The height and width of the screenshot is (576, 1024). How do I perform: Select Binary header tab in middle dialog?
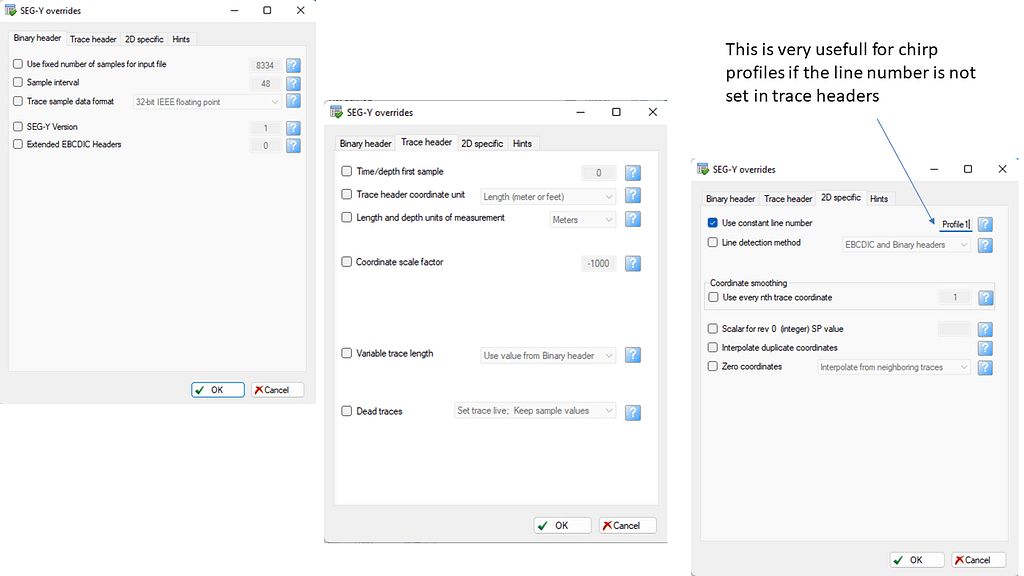(x=365, y=143)
